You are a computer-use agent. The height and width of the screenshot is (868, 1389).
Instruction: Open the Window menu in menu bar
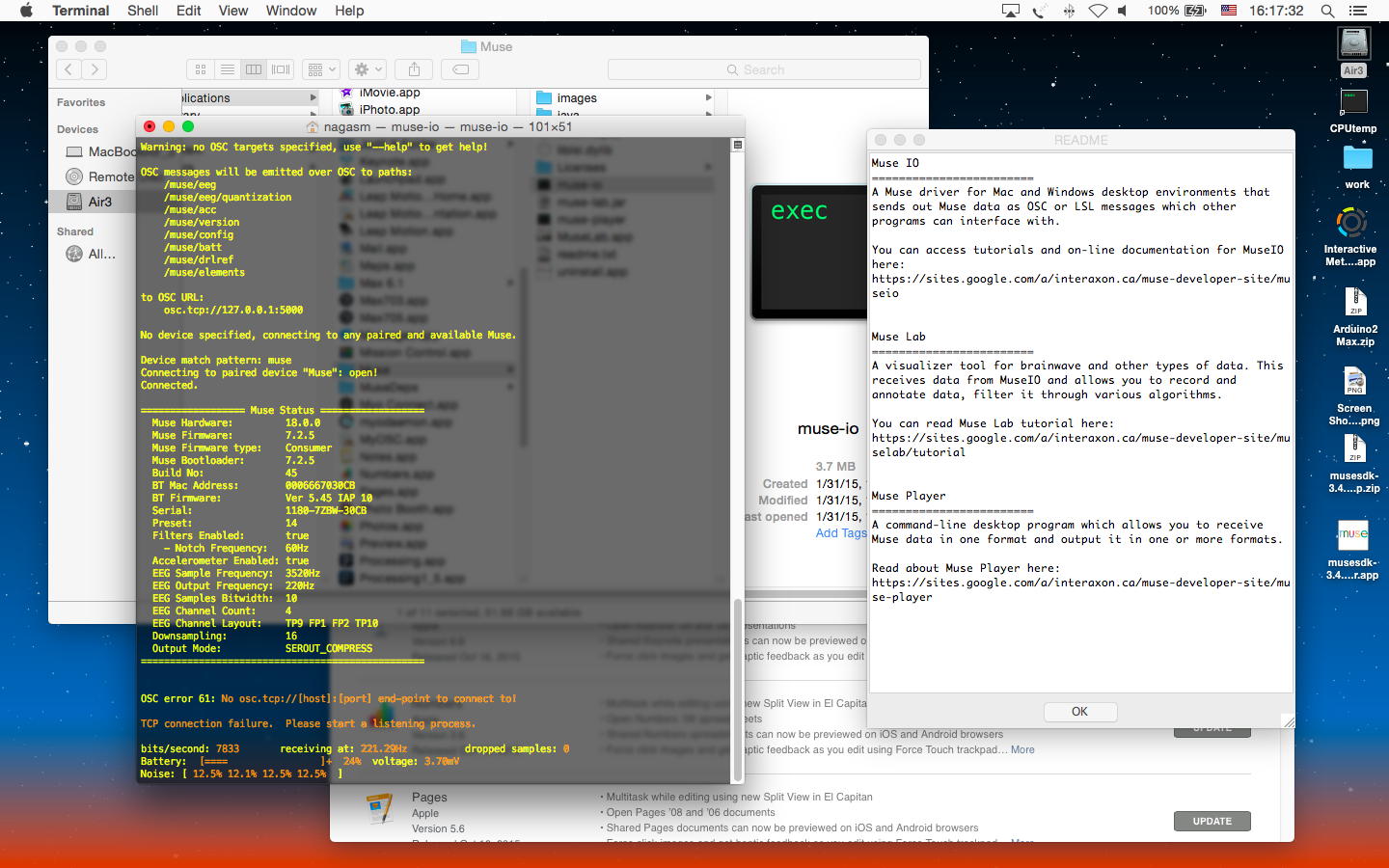[x=290, y=11]
